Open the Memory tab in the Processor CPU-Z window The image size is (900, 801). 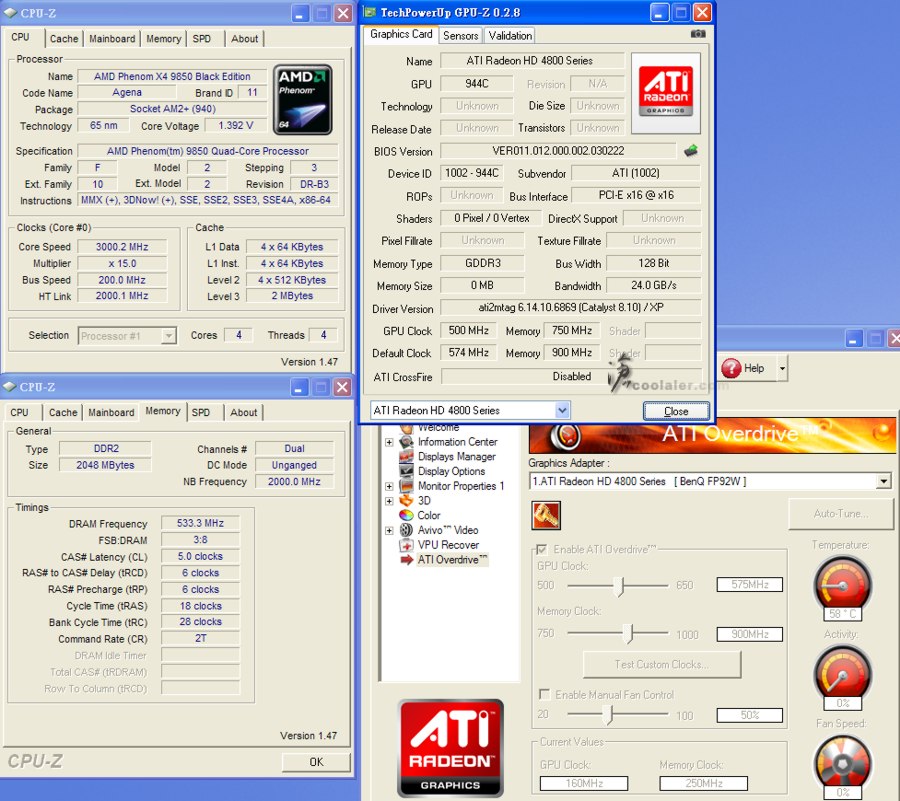pyautogui.click(x=164, y=38)
